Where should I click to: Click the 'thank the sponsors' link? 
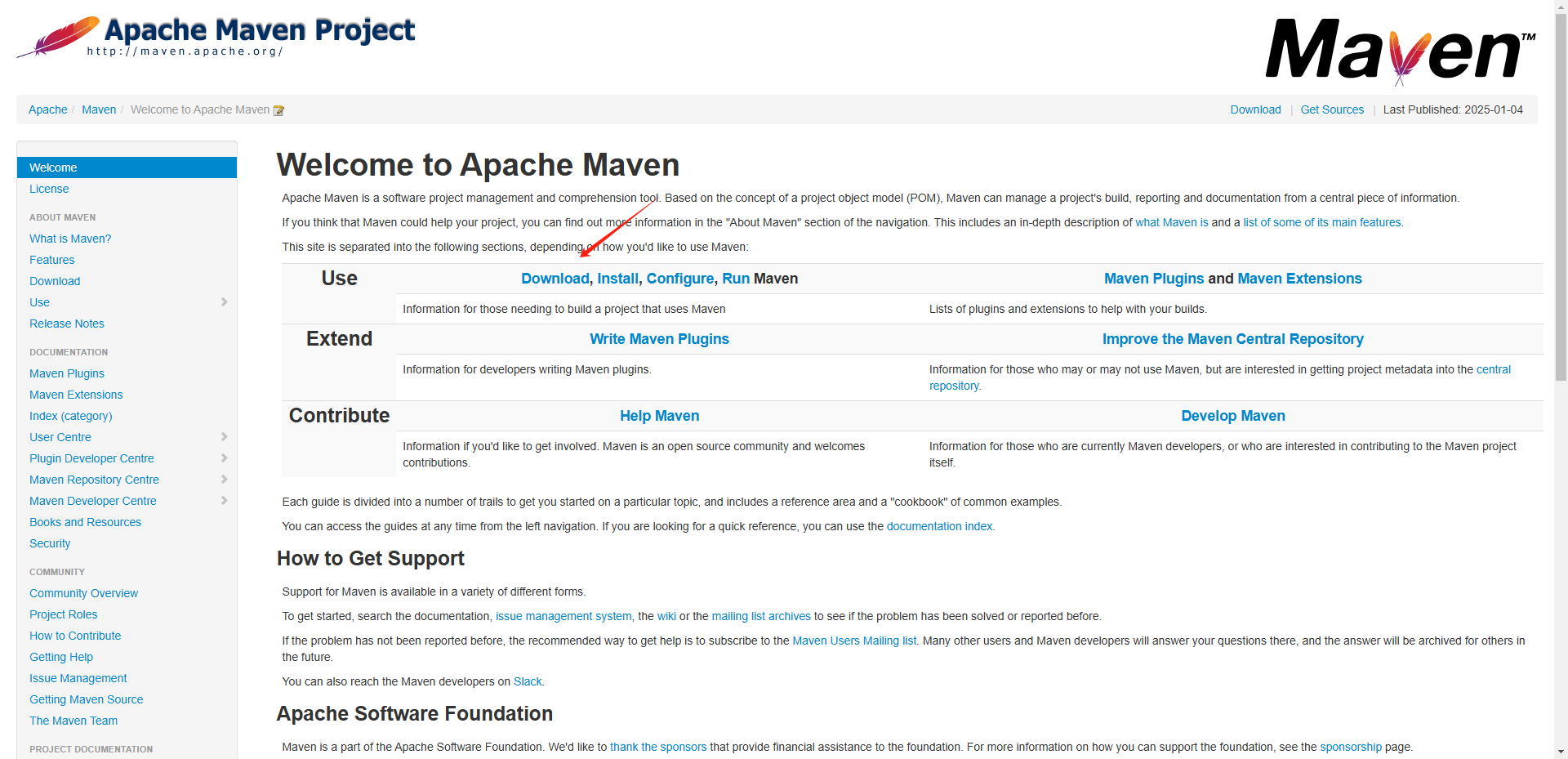[x=658, y=747]
